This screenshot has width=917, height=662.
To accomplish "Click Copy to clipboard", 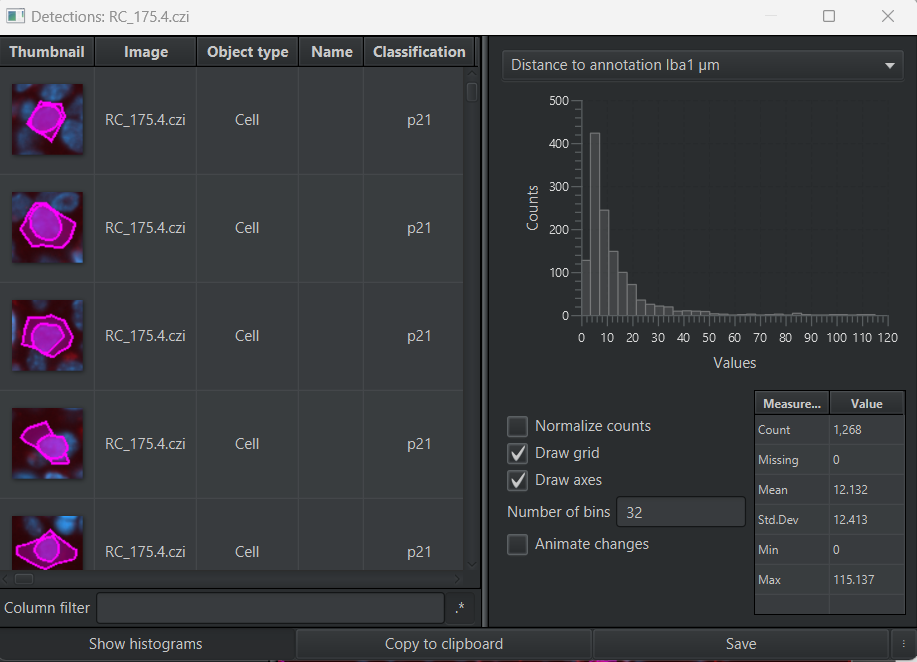I will [x=442, y=644].
